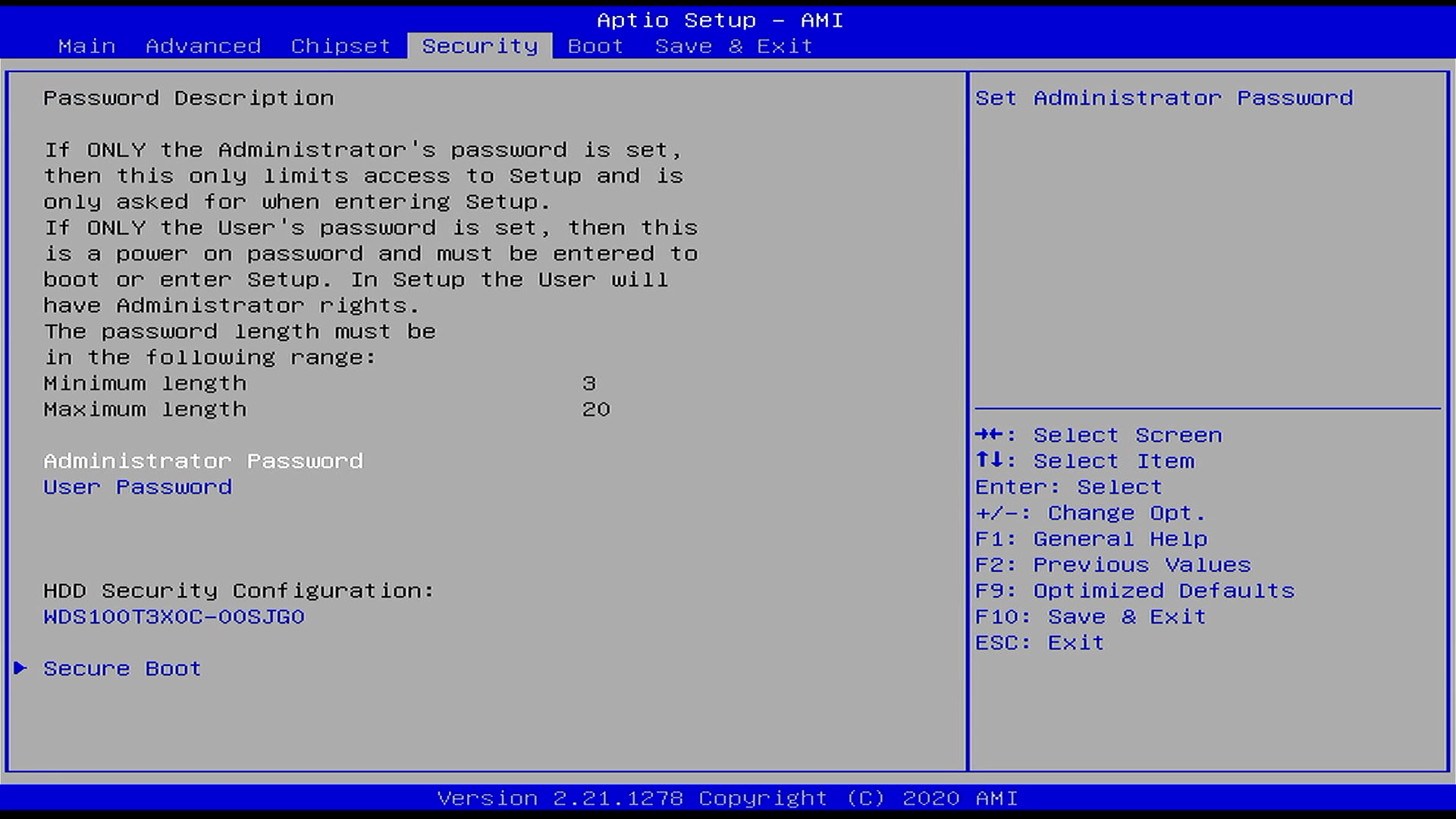Click F1: General Help hint
This screenshot has height=819, width=1456.
click(1090, 539)
